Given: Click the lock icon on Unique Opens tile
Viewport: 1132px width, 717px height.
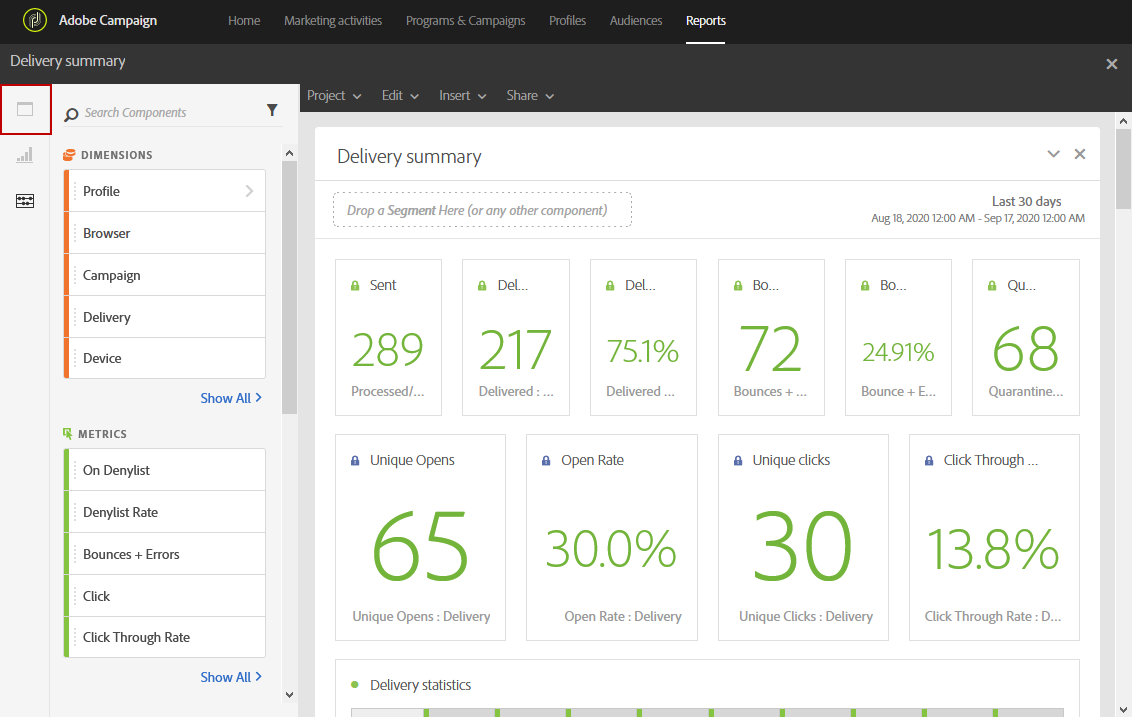Looking at the screenshot, I should 355,461.
